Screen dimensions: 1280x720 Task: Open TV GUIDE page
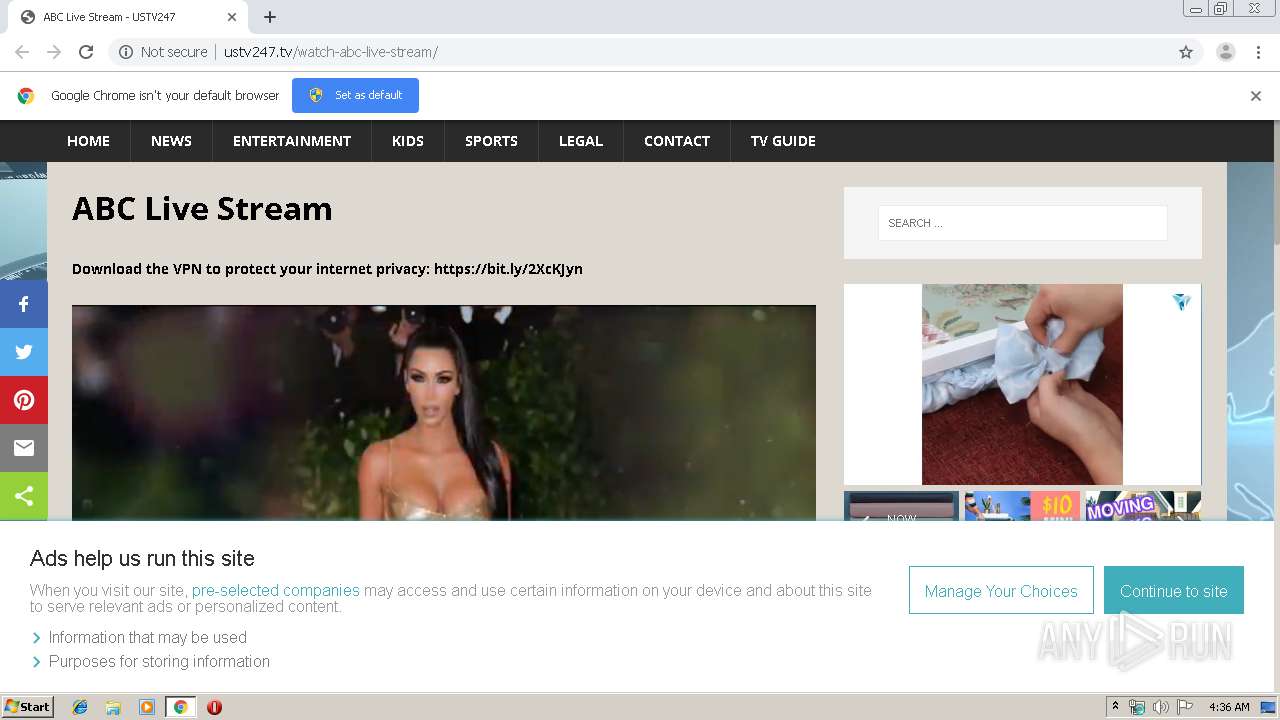[783, 141]
